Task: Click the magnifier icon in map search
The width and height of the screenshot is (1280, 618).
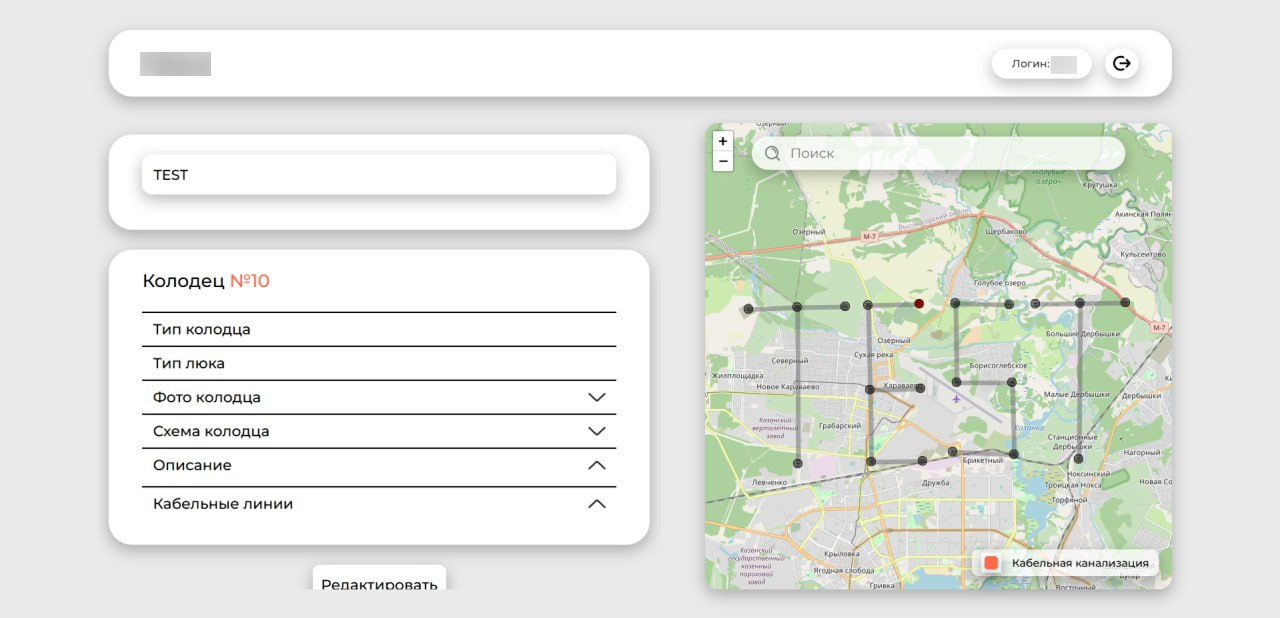Action: pos(772,154)
